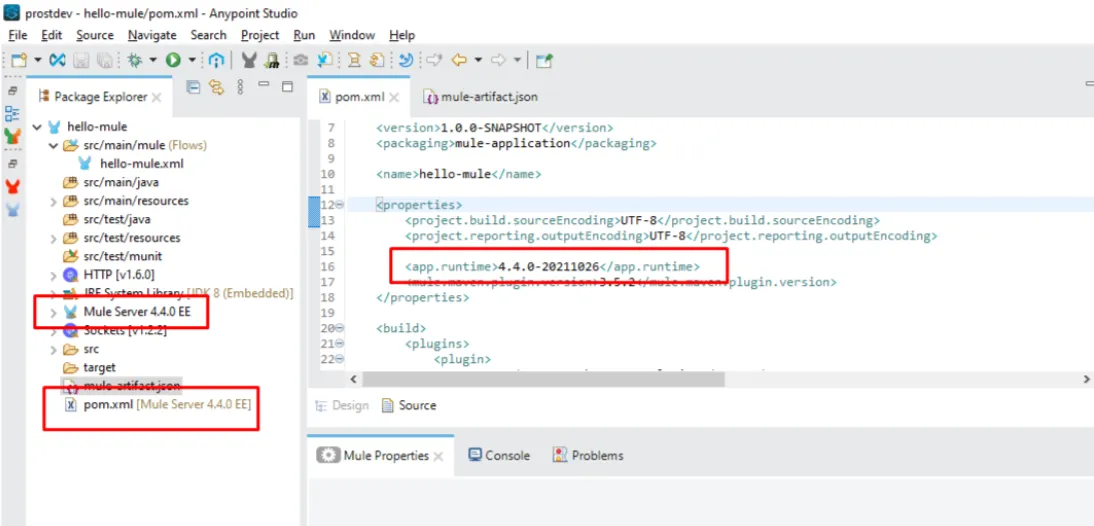This screenshot has height=526, width=1094.
Task: Navigate back with yellow left arrow
Action: tap(459, 61)
